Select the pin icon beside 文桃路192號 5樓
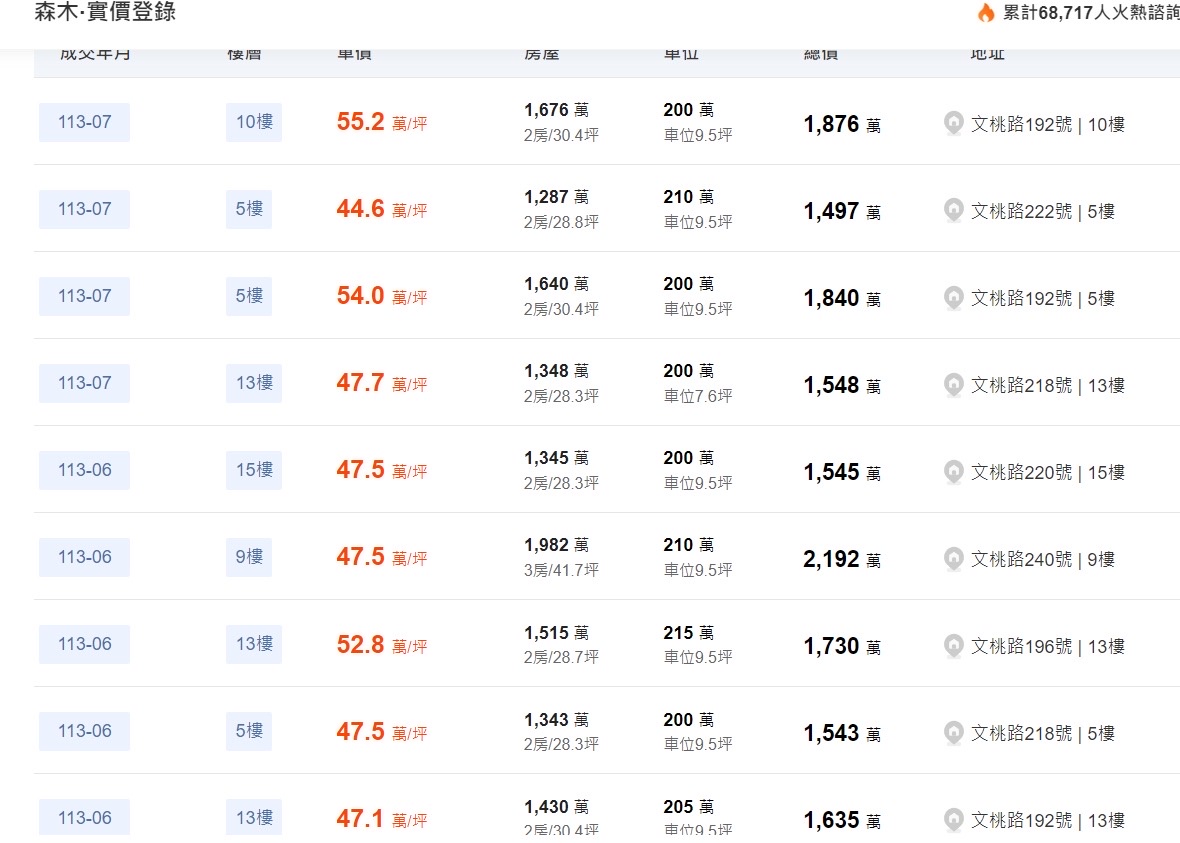 point(954,298)
